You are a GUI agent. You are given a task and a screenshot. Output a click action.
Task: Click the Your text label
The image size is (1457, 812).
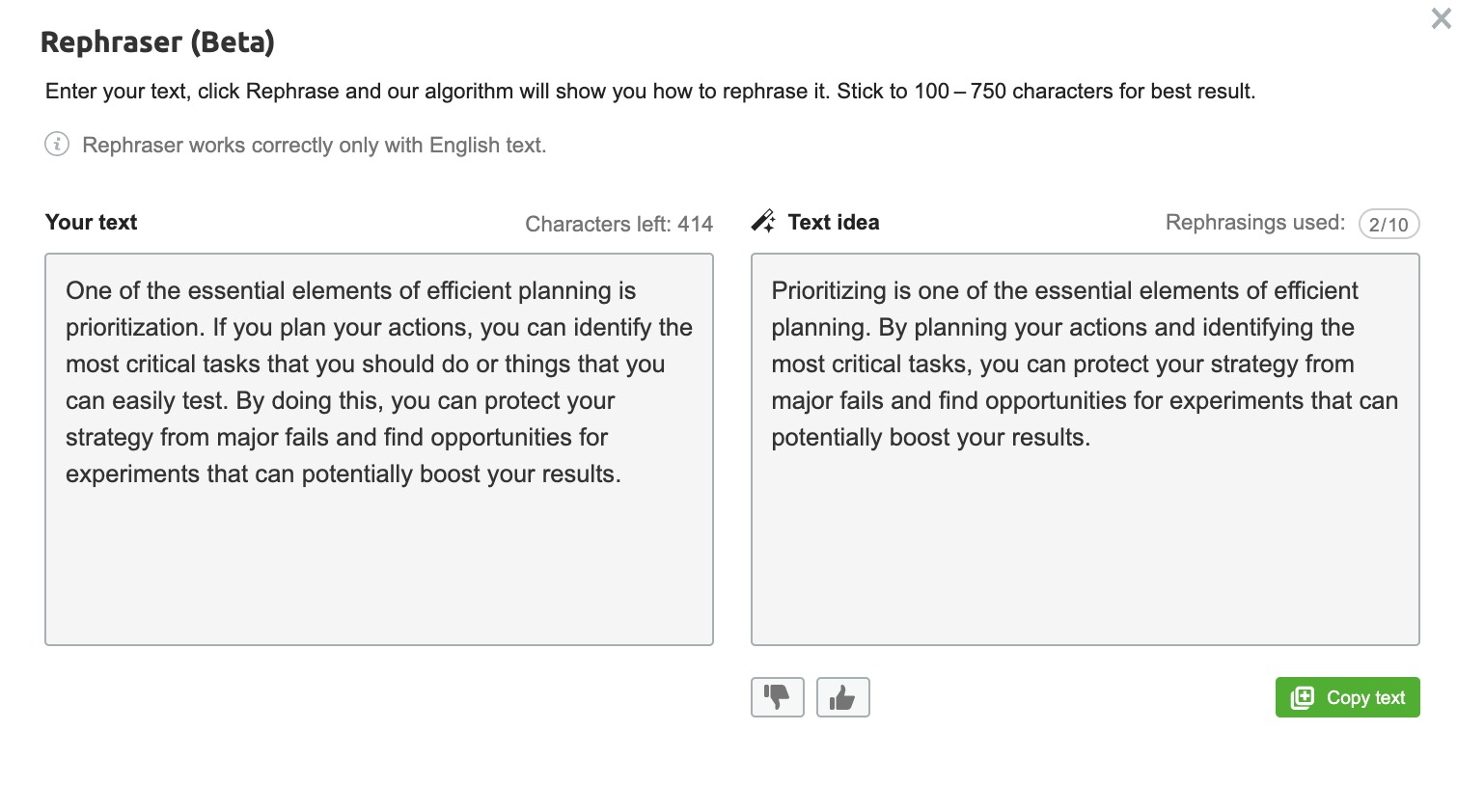(x=92, y=222)
